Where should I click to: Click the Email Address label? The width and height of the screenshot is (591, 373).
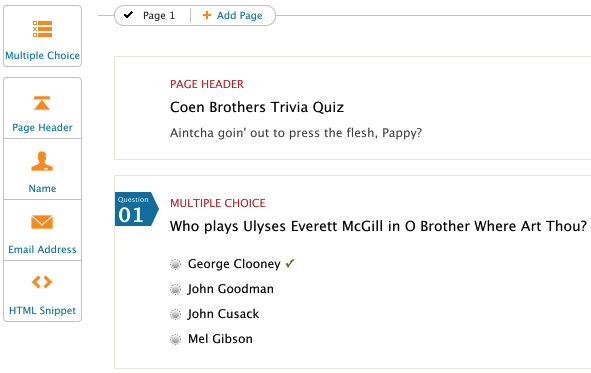click(x=42, y=249)
